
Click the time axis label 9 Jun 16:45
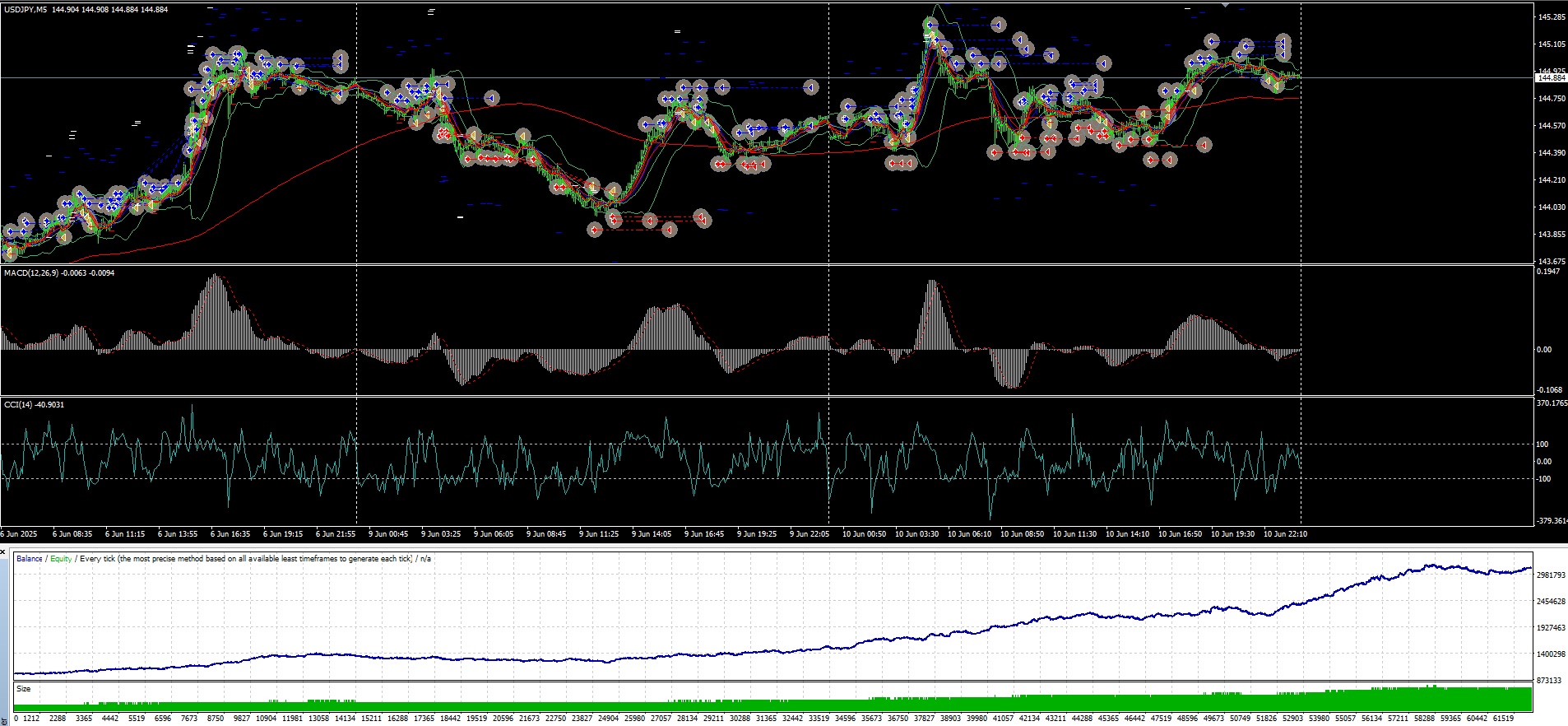(704, 534)
